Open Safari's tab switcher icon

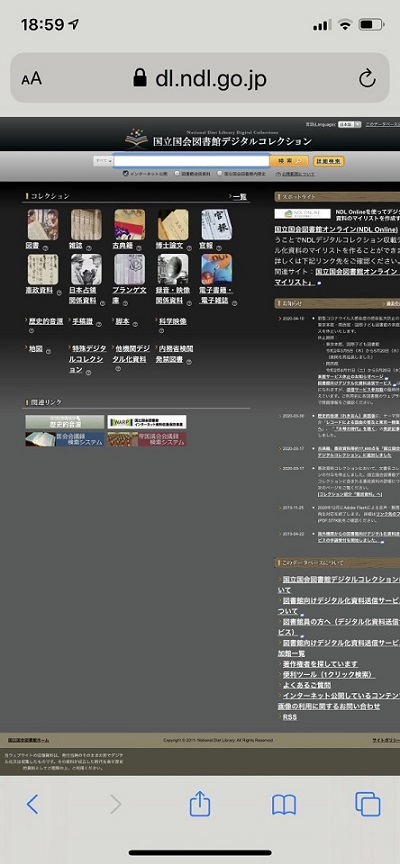pyautogui.click(x=367, y=804)
